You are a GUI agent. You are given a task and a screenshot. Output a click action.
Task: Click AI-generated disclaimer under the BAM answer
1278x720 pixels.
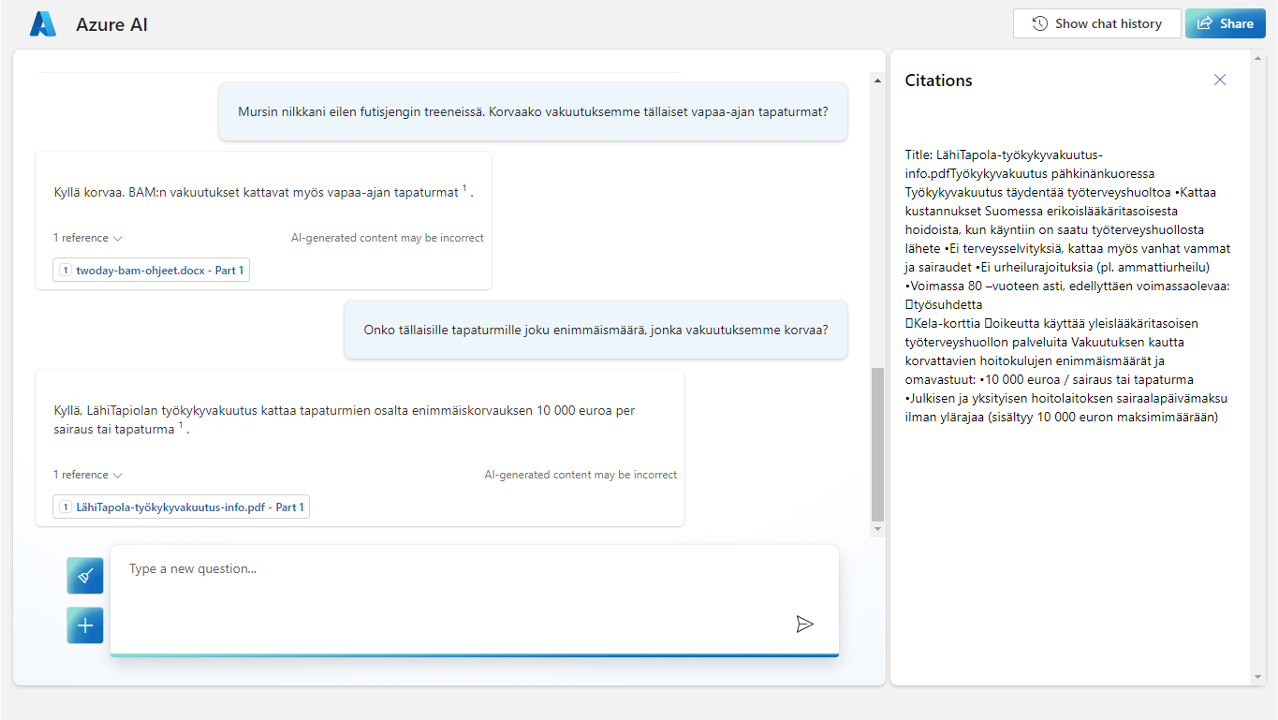(387, 238)
